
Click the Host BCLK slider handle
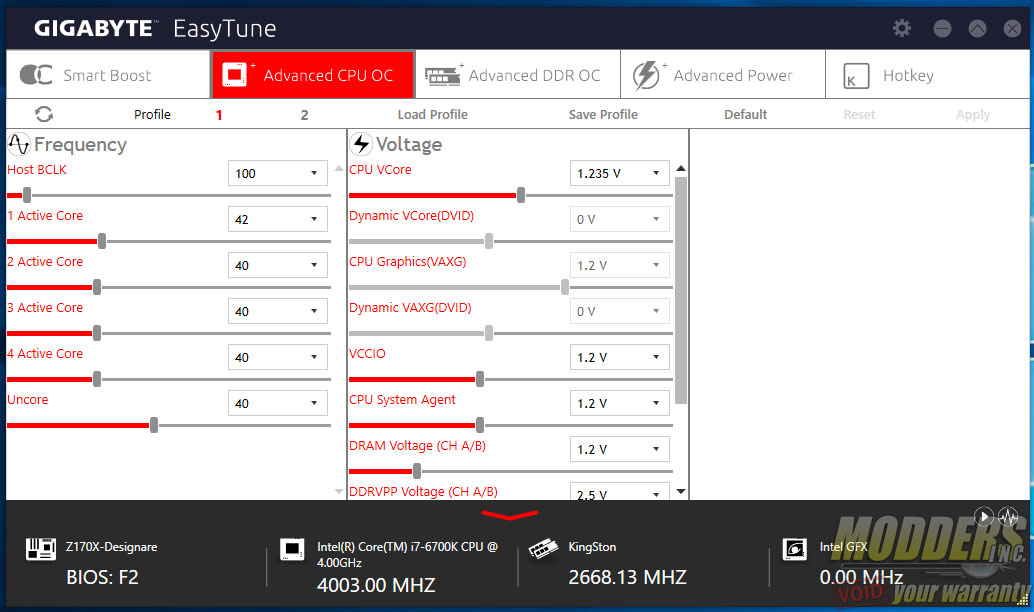tap(27, 195)
